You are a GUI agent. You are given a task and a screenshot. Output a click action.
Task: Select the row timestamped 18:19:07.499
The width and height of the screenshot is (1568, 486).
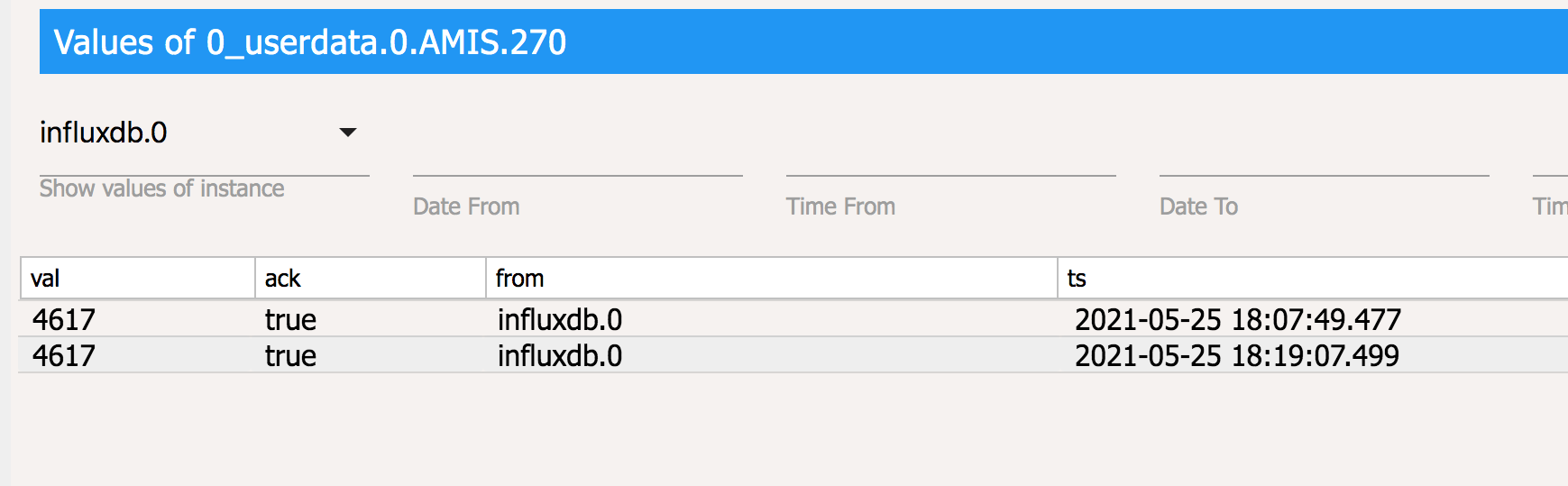(1236, 355)
